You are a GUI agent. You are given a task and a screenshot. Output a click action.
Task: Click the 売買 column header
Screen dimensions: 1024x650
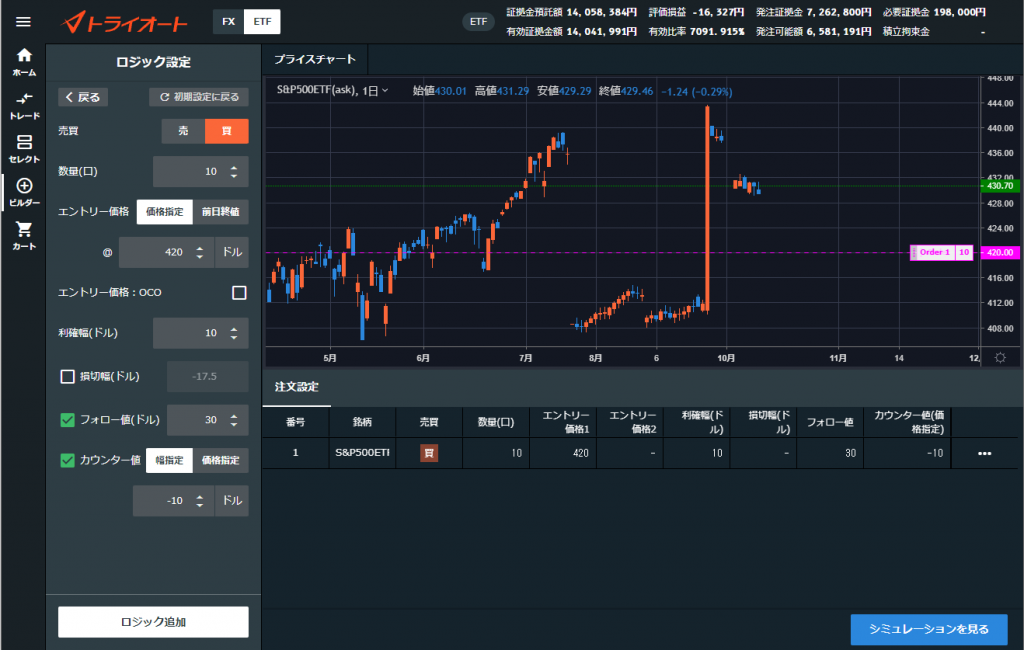429,422
